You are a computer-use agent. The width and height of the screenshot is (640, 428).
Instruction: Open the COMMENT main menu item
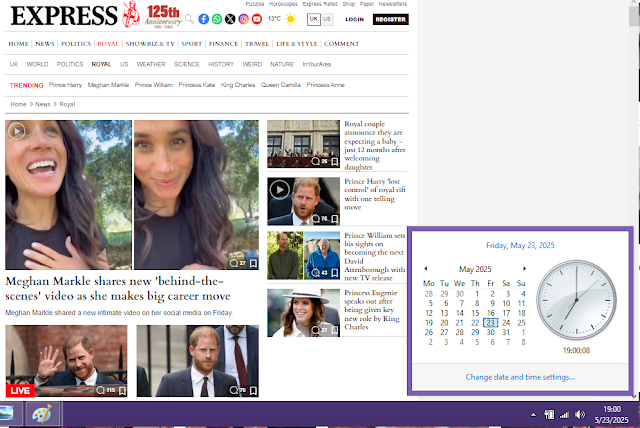click(x=342, y=44)
